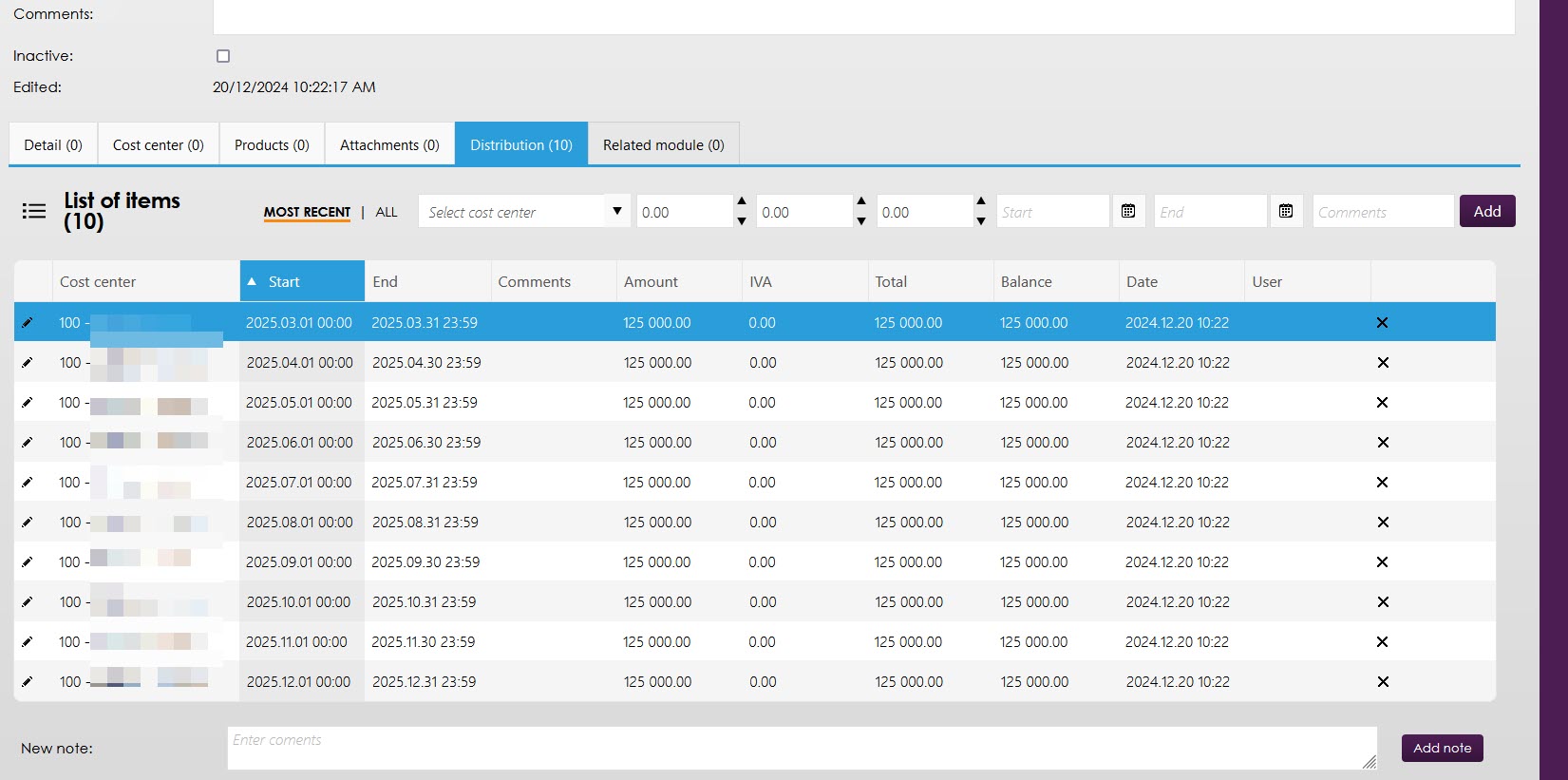Click the Add note button
The image size is (1568, 780).
[1442, 748]
